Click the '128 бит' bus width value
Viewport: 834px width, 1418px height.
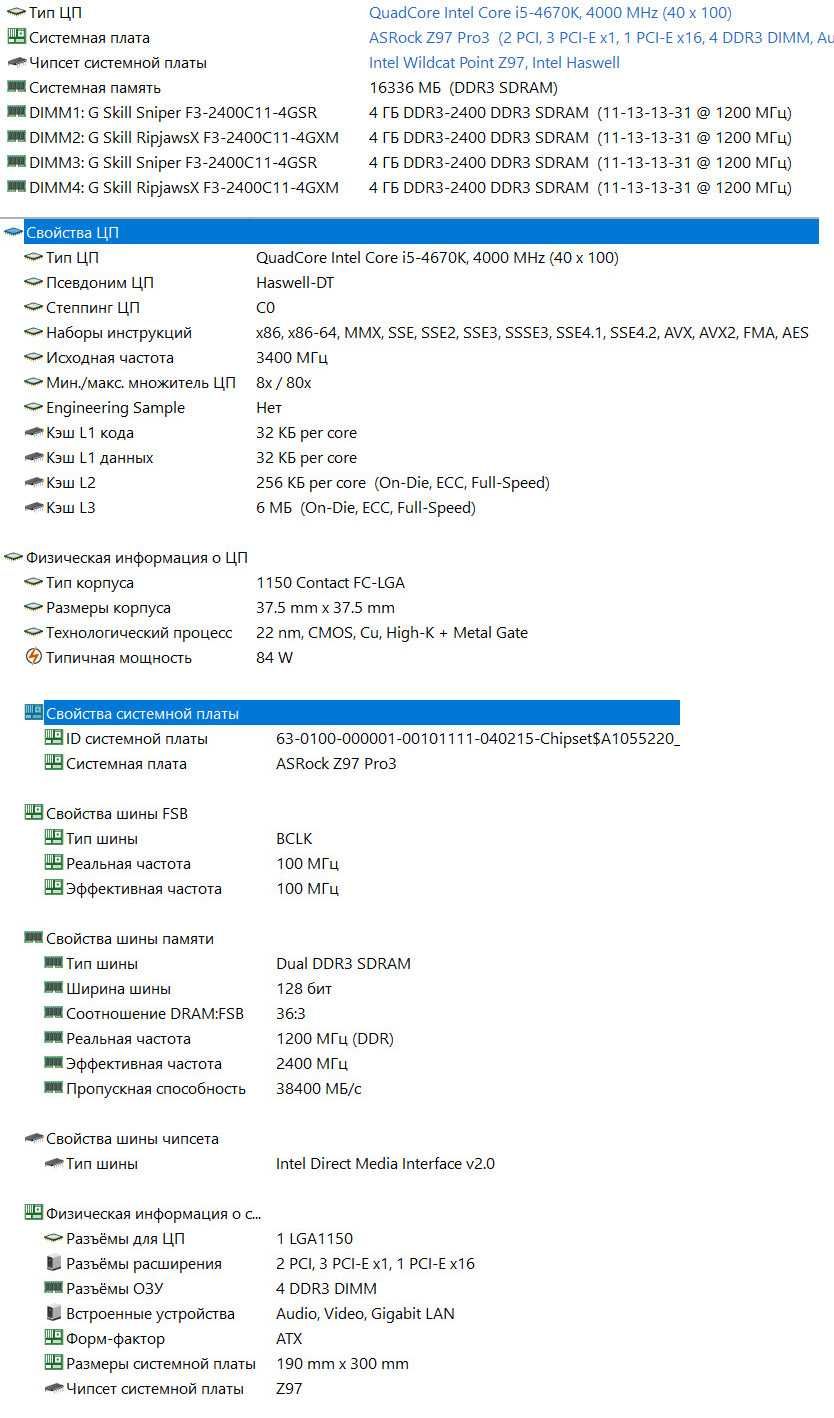pyautogui.click(x=304, y=989)
